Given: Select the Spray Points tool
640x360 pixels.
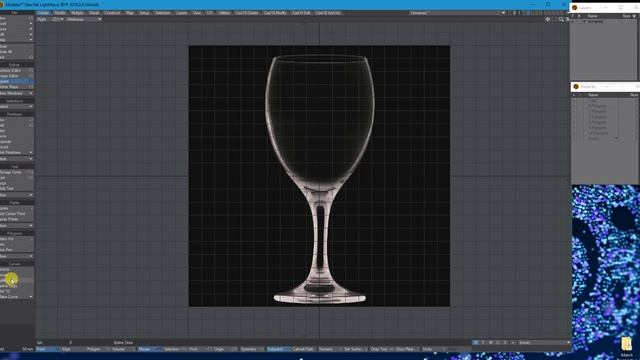Looking at the screenshot, I should (16, 219).
